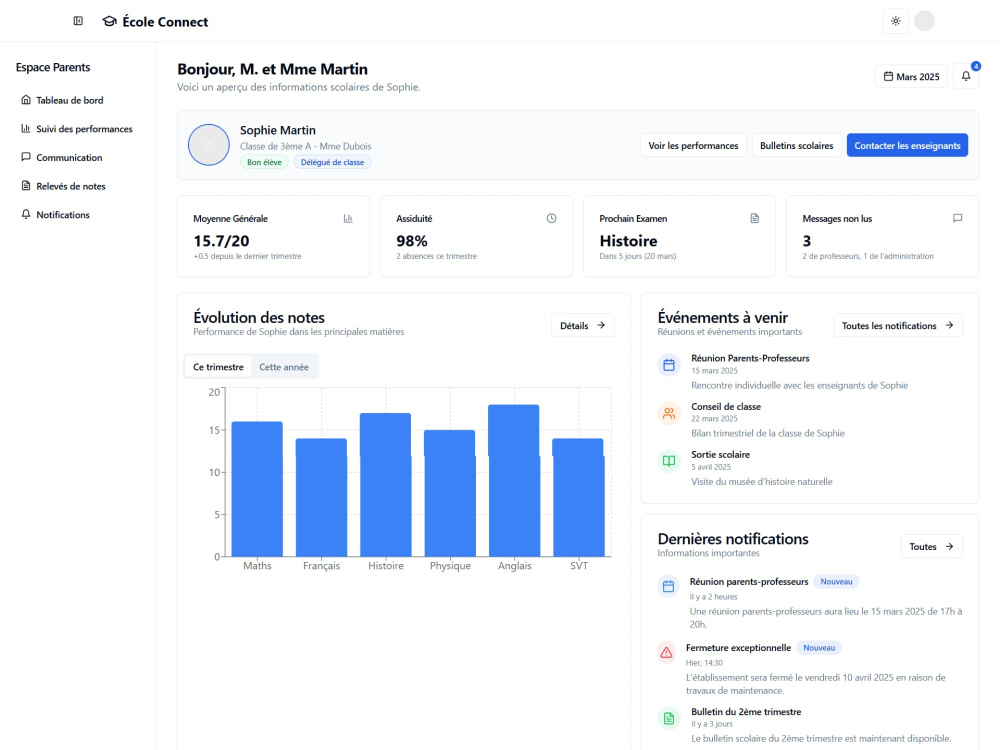Click the Maths bar in chart
1000x750 pixels.
pyautogui.click(x=257, y=489)
